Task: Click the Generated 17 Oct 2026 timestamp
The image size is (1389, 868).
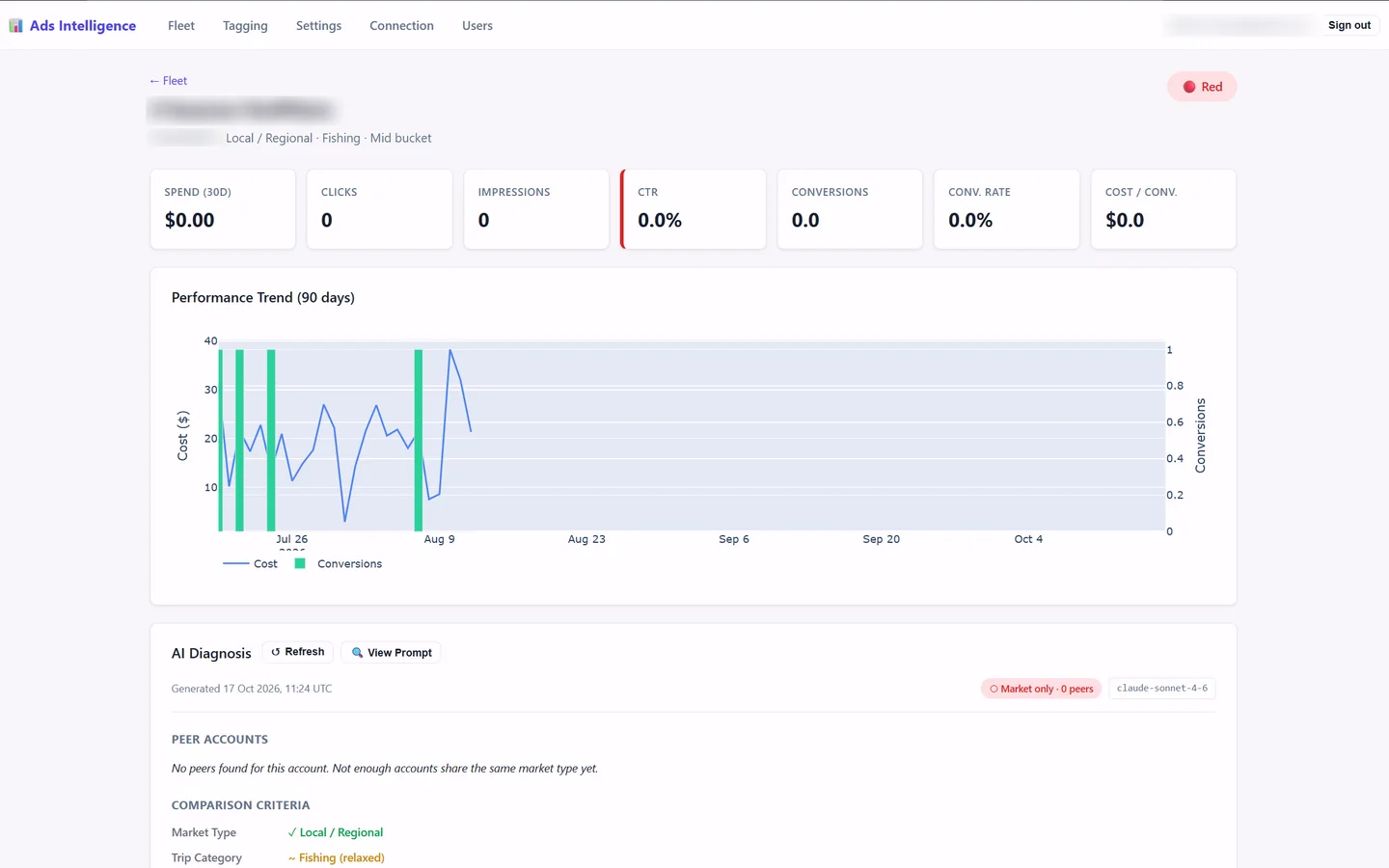Action: [x=252, y=689]
